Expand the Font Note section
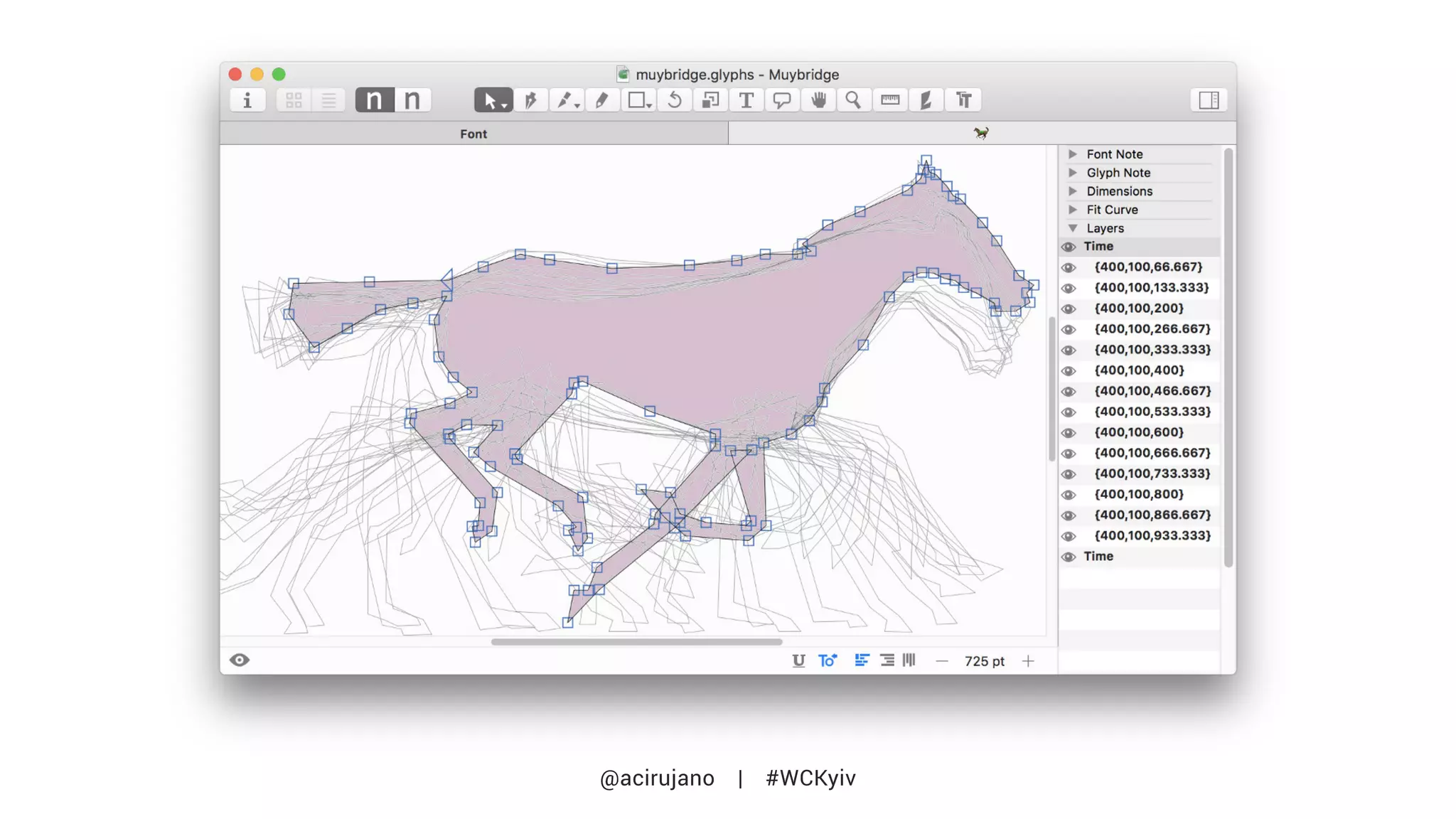The width and height of the screenshot is (1456, 819). click(x=1073, y=154)
